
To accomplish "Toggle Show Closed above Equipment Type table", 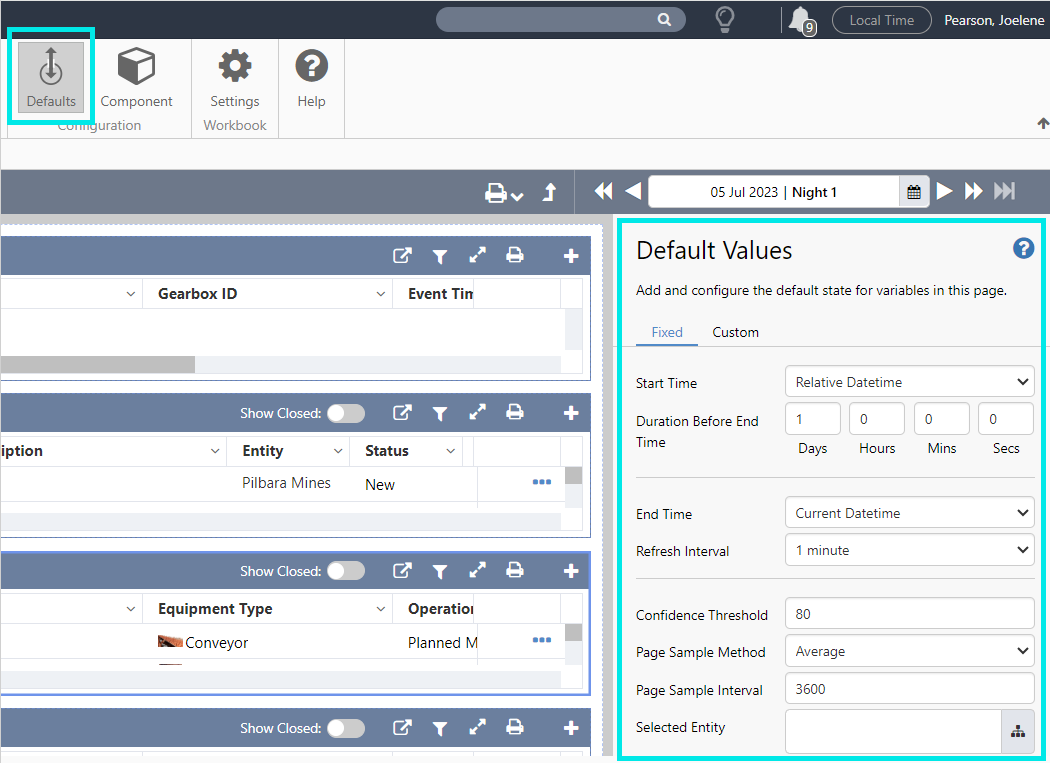I will (346, 571).
